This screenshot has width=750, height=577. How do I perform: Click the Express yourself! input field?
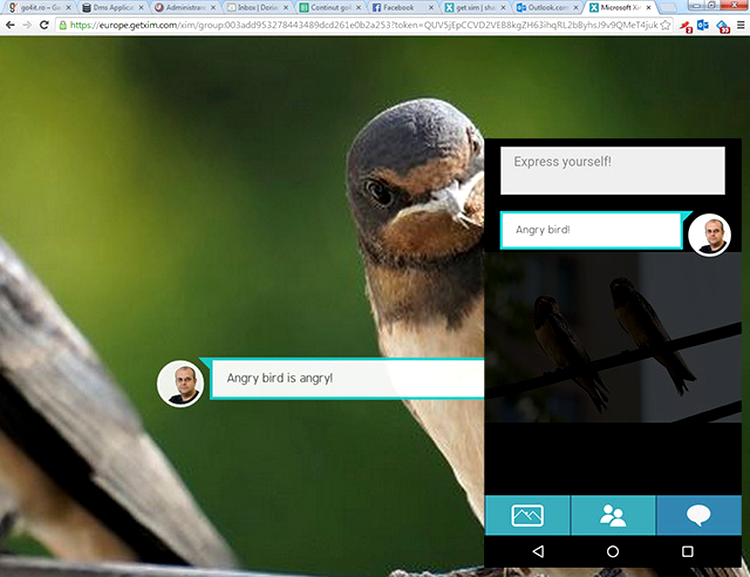pos(612,170)
